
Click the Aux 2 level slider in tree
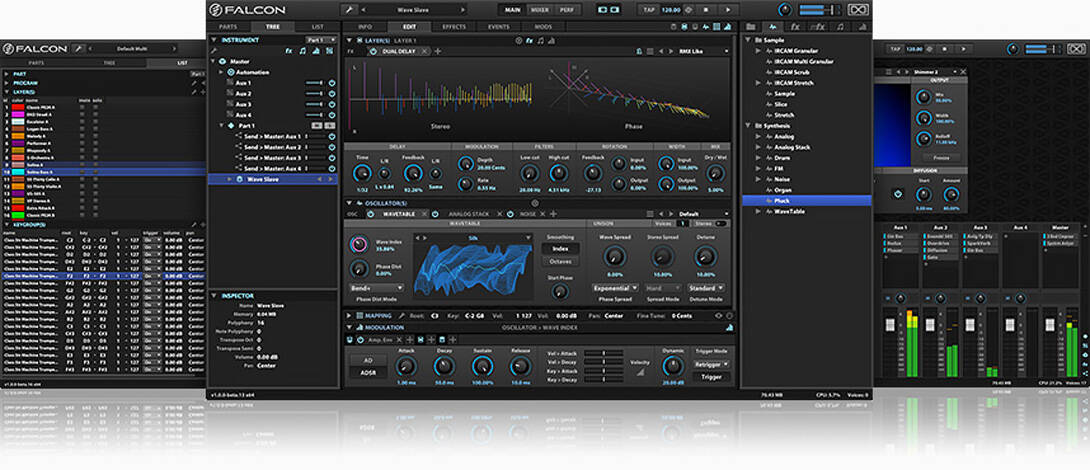click(x=314, y=93)
